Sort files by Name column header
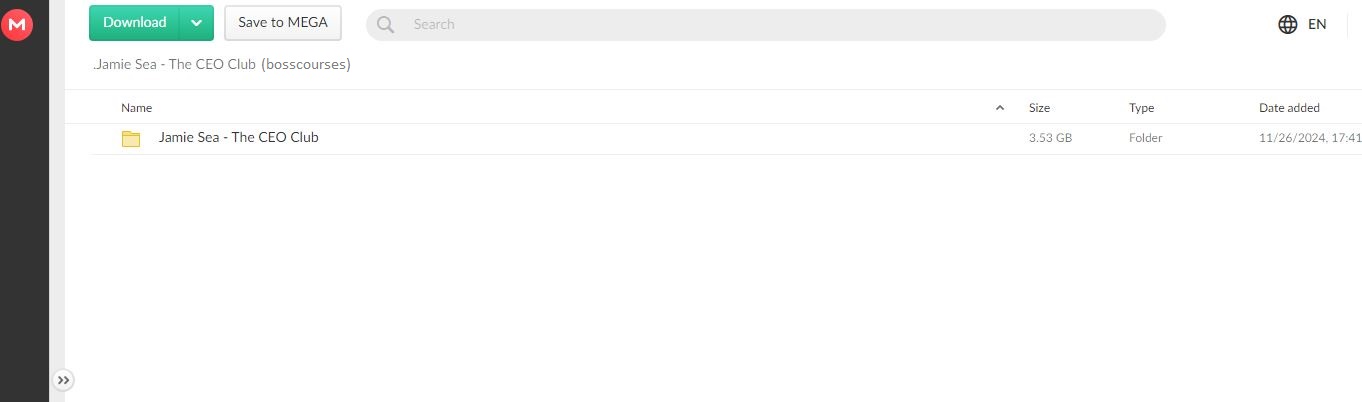This screenshot has height=402, width=1362. (x=137, y=108)
